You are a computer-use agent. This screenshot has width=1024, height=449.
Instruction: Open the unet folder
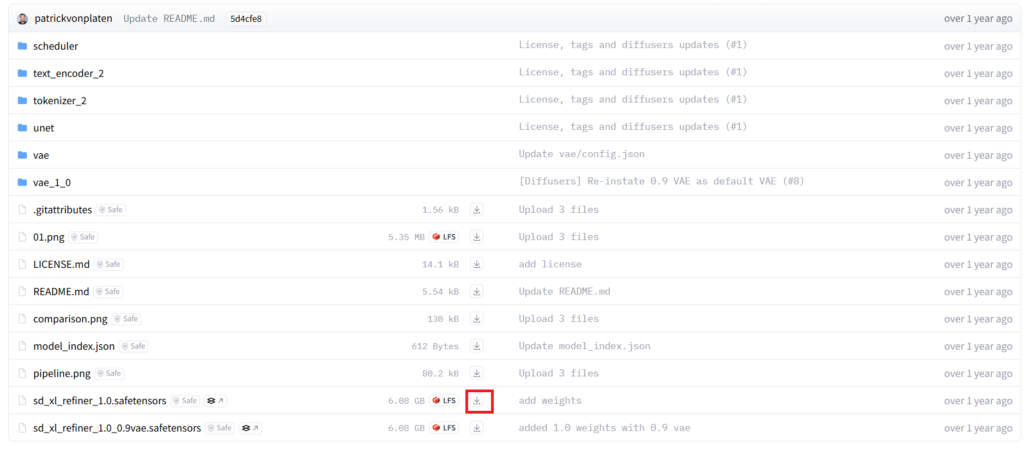pyautogui.click(x=44, y=128)
